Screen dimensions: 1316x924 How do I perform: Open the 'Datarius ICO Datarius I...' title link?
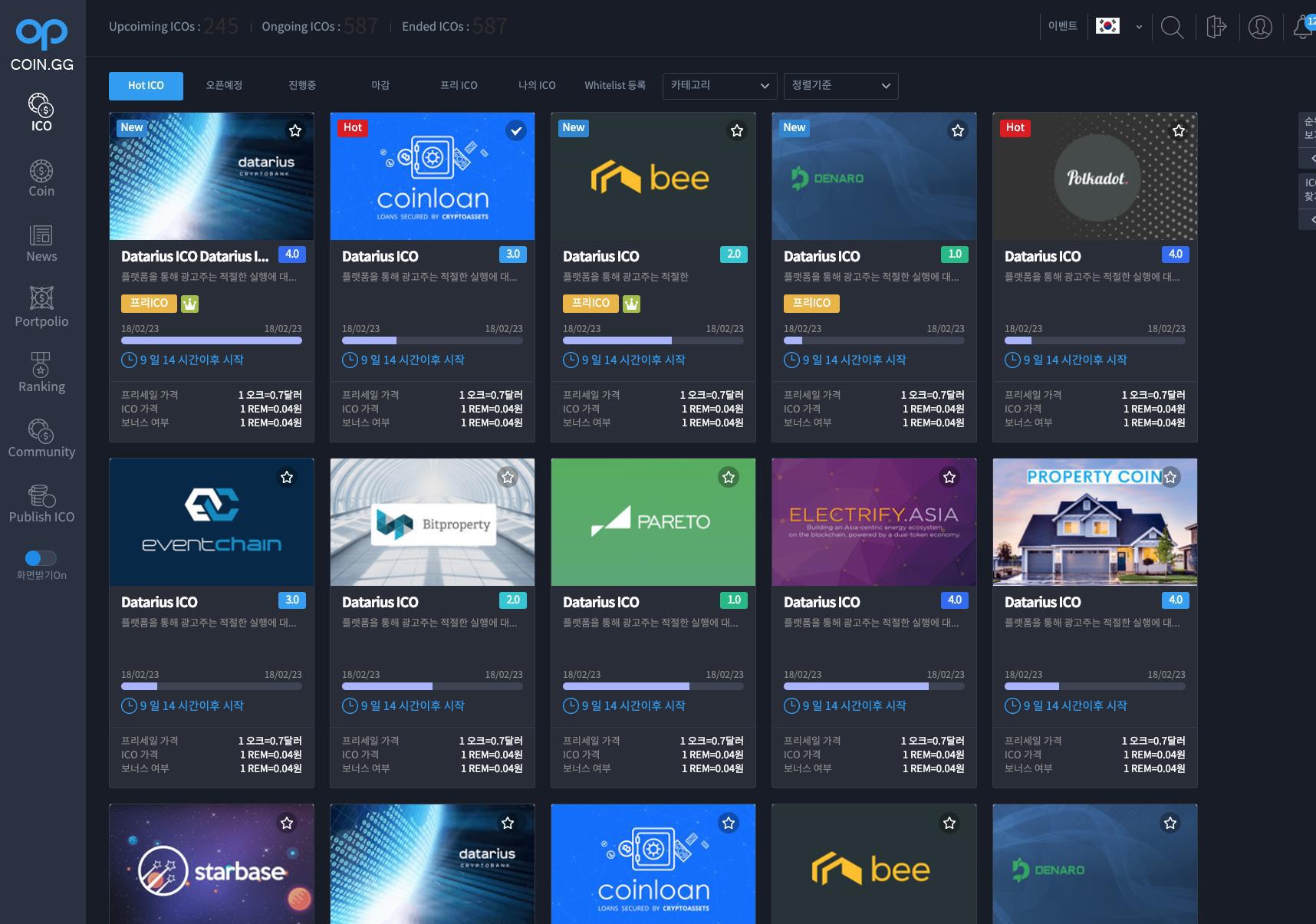click(x=195, y=256)
